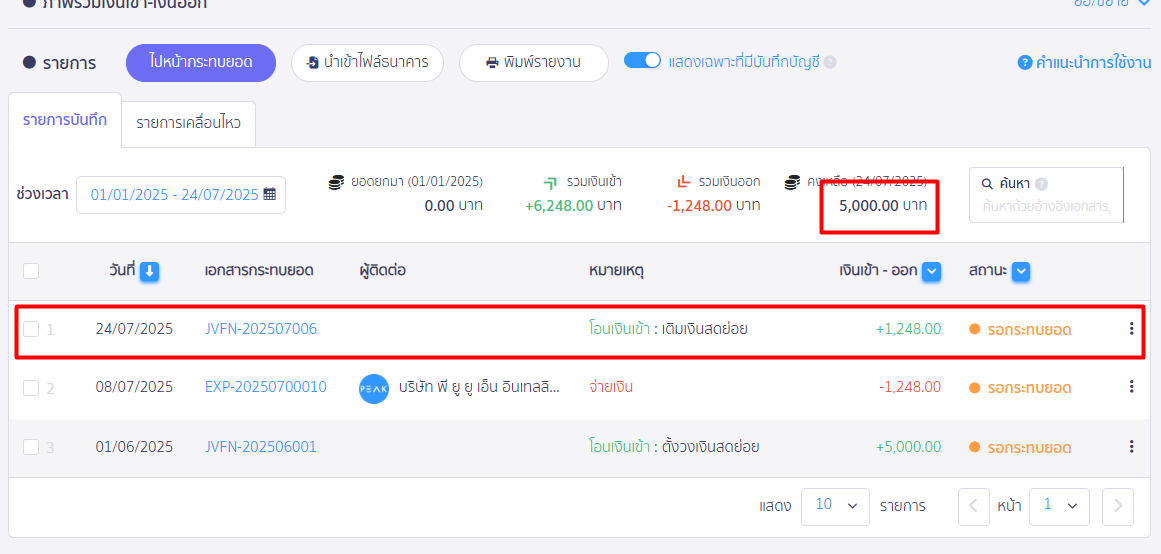Click contact name บริษัท พี ยู ยู เอ็น
The width and height of the screenshot is (1161, 554).
[479, 387]
